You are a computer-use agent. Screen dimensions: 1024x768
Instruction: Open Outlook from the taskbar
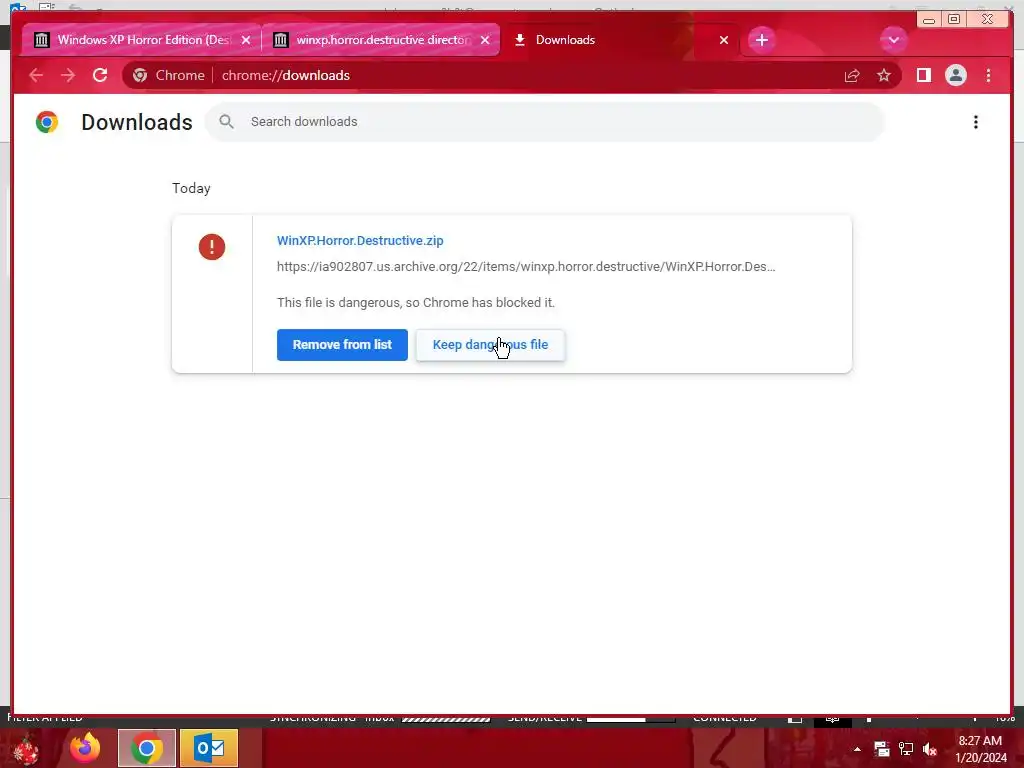[x=209, y=748]
